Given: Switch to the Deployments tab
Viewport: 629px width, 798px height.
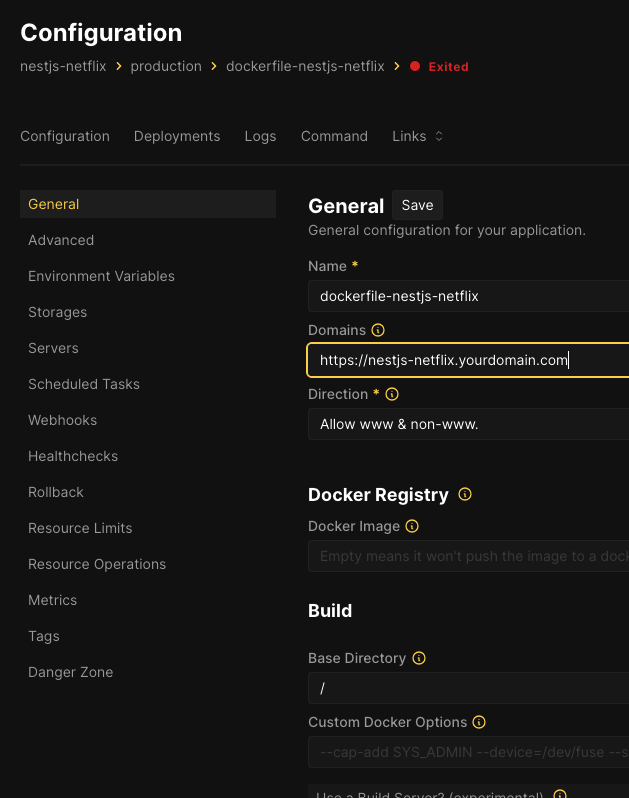Looking at the screenshot, I should (177, 136).
